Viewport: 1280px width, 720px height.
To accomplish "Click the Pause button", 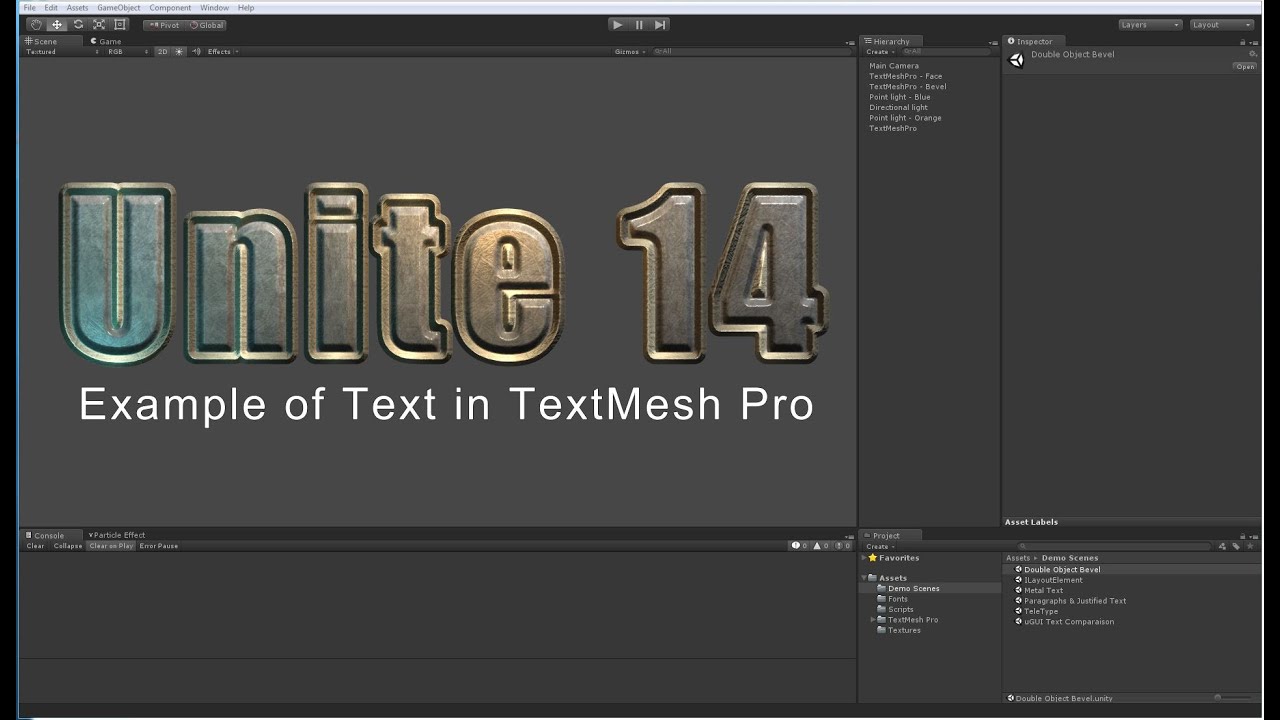I will tap(639, 24).
